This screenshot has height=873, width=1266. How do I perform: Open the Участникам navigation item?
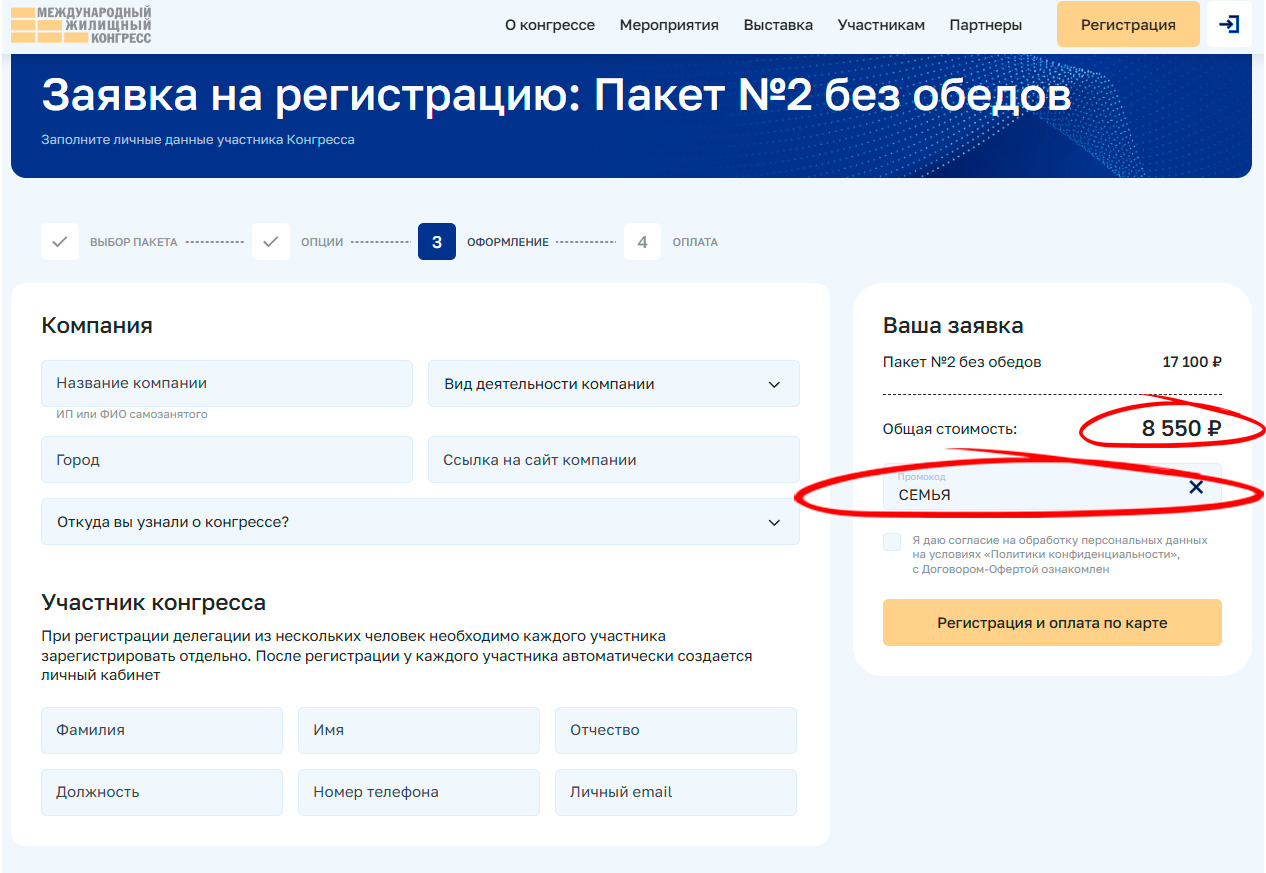881,25
